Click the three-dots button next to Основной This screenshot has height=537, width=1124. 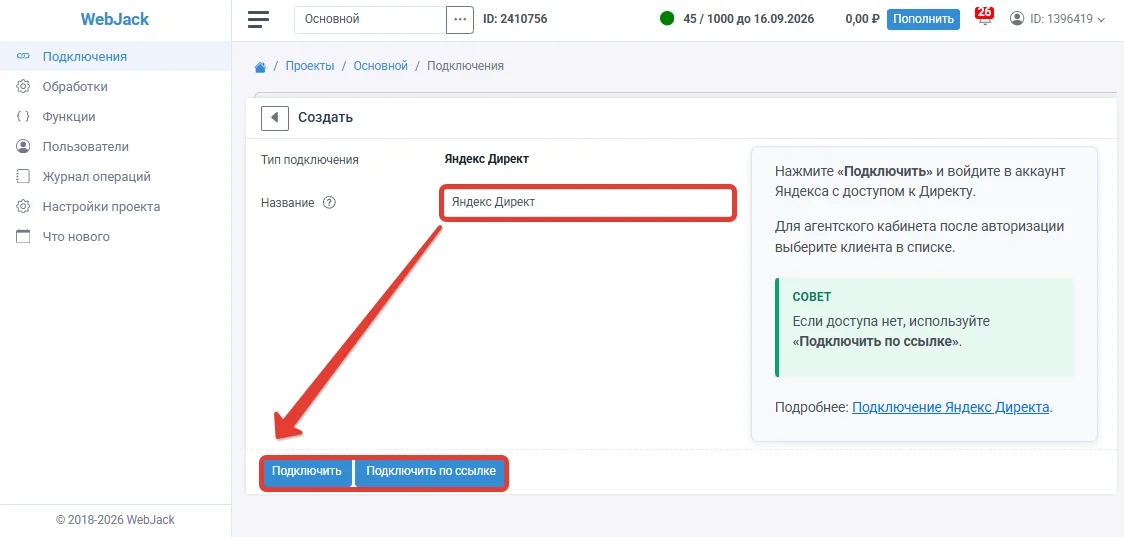tap(460, 19)
